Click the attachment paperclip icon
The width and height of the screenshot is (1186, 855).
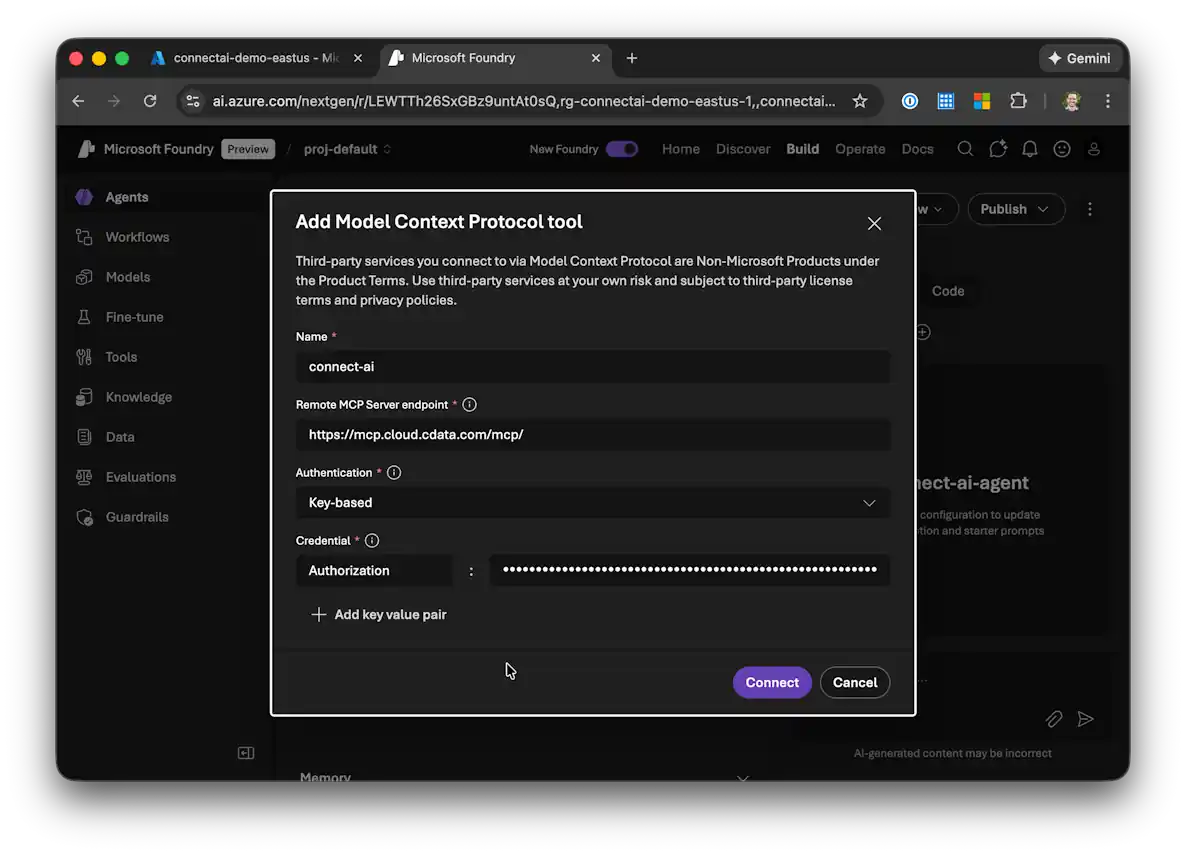pos(1054,719)
